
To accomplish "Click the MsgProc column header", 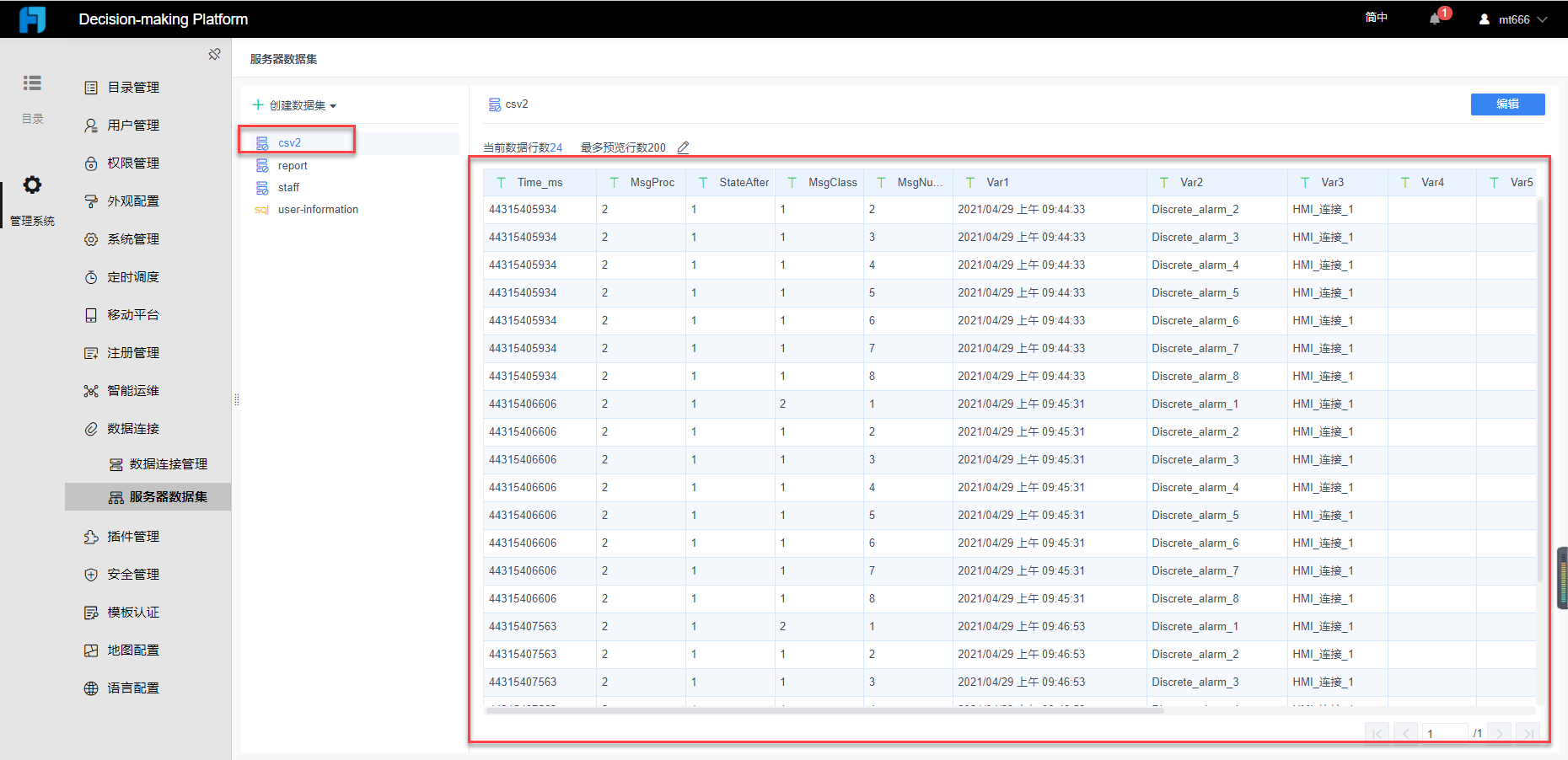I will click(642, 183).
